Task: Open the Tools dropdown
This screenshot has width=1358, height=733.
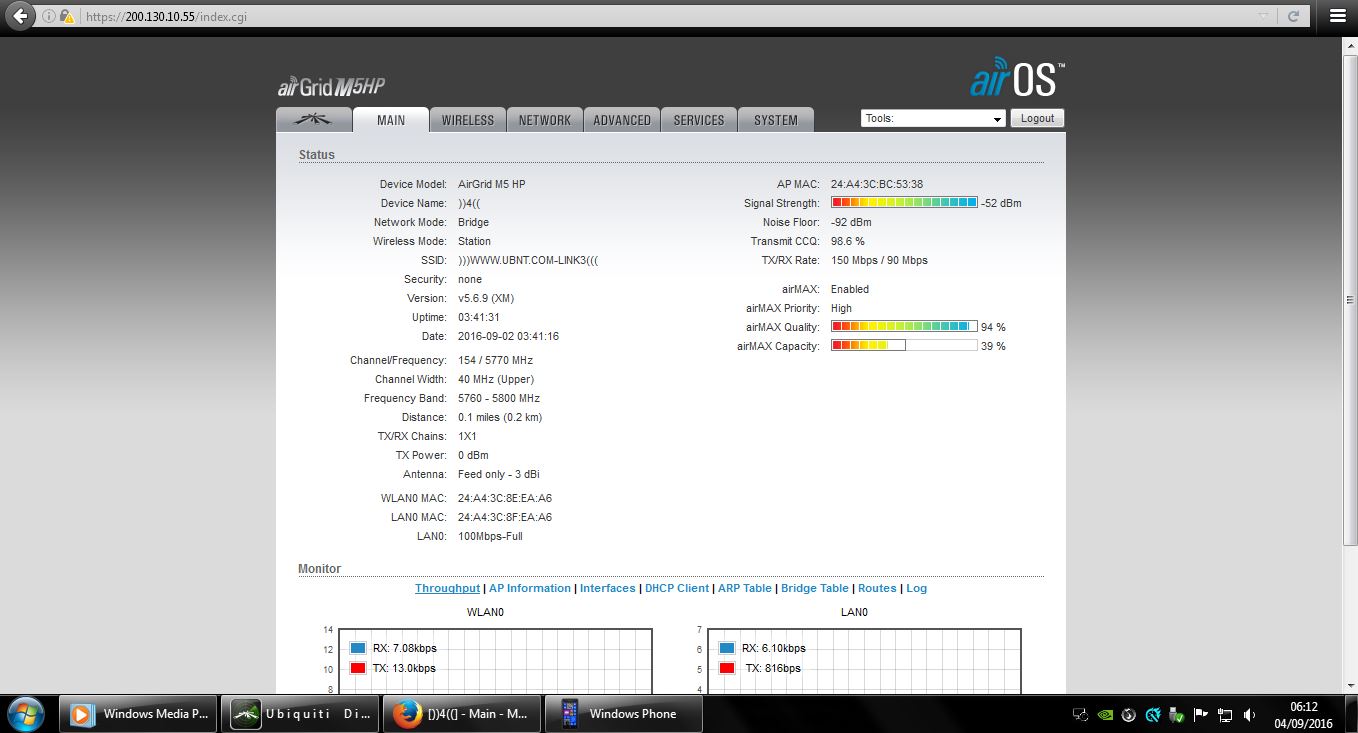Action: point(932,118)
